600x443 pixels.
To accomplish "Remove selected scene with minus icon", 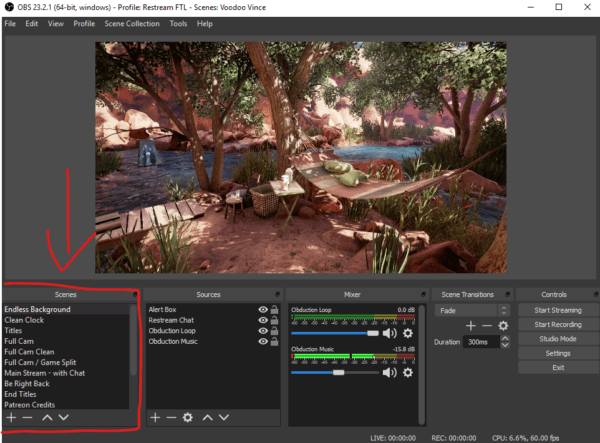I will click(27, 417).
